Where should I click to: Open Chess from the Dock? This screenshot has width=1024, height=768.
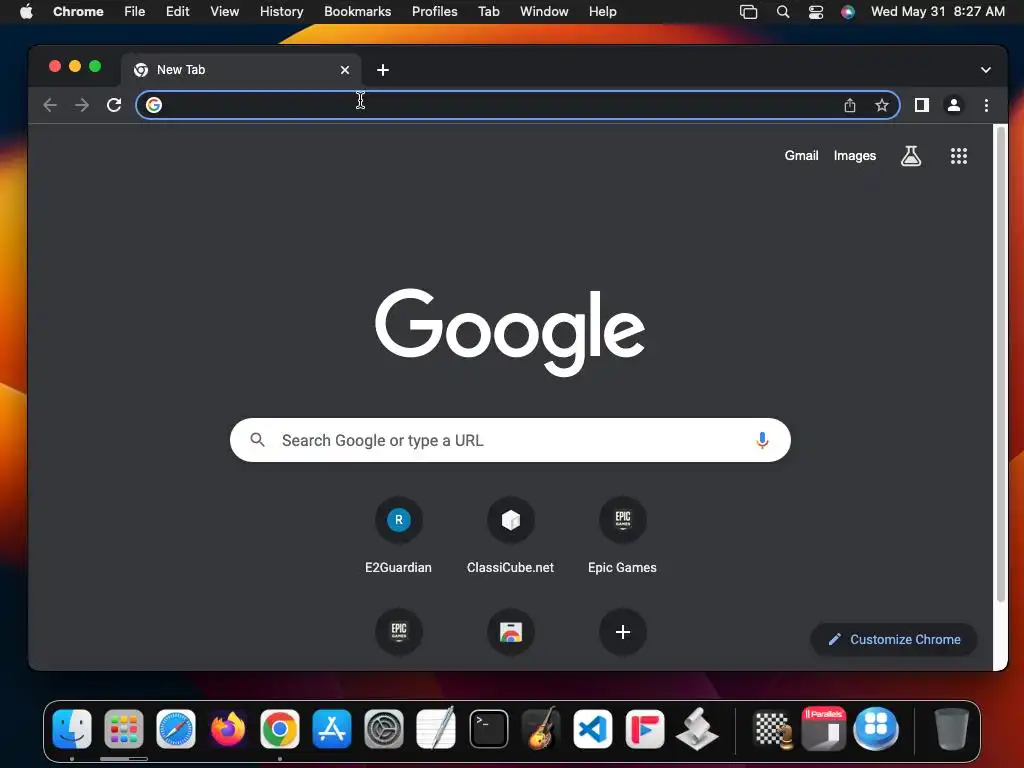[773, 729]
